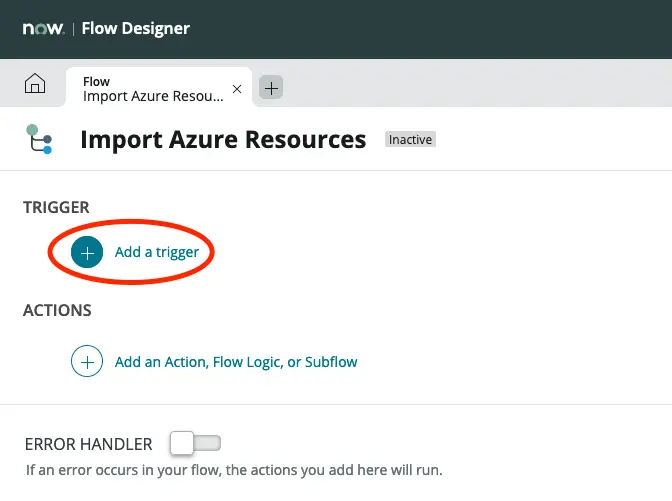The height and width of the screenshot is (501, 672).
Task: Click the 'Import Azure Resources' flow title
Action: pos(223,139)
